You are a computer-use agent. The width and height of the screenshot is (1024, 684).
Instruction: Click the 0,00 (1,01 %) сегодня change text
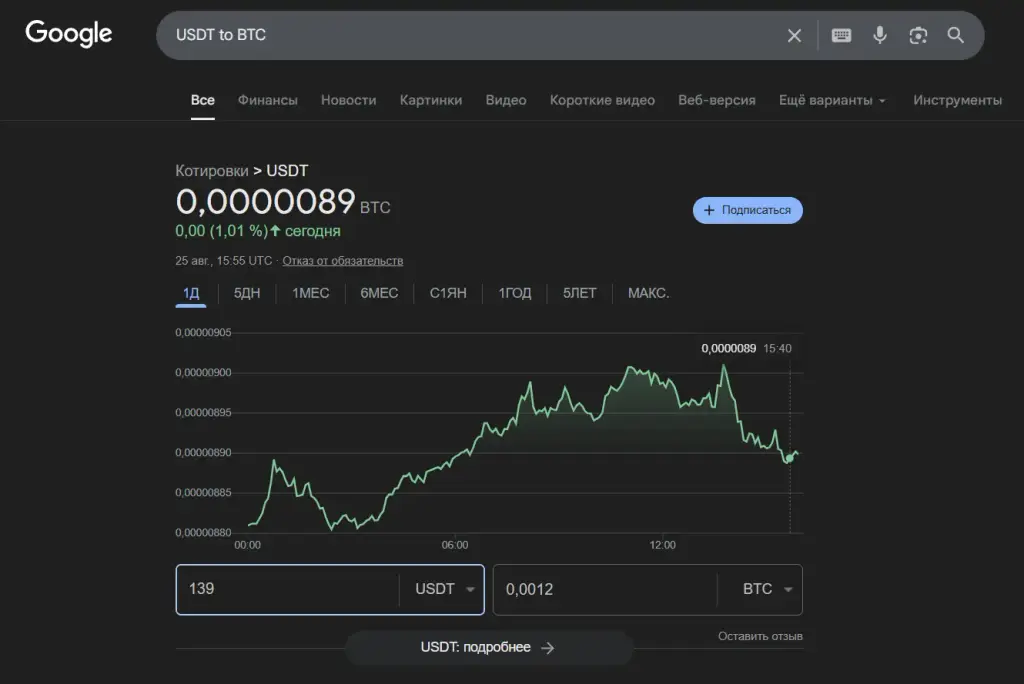click(x=258, y=231)
